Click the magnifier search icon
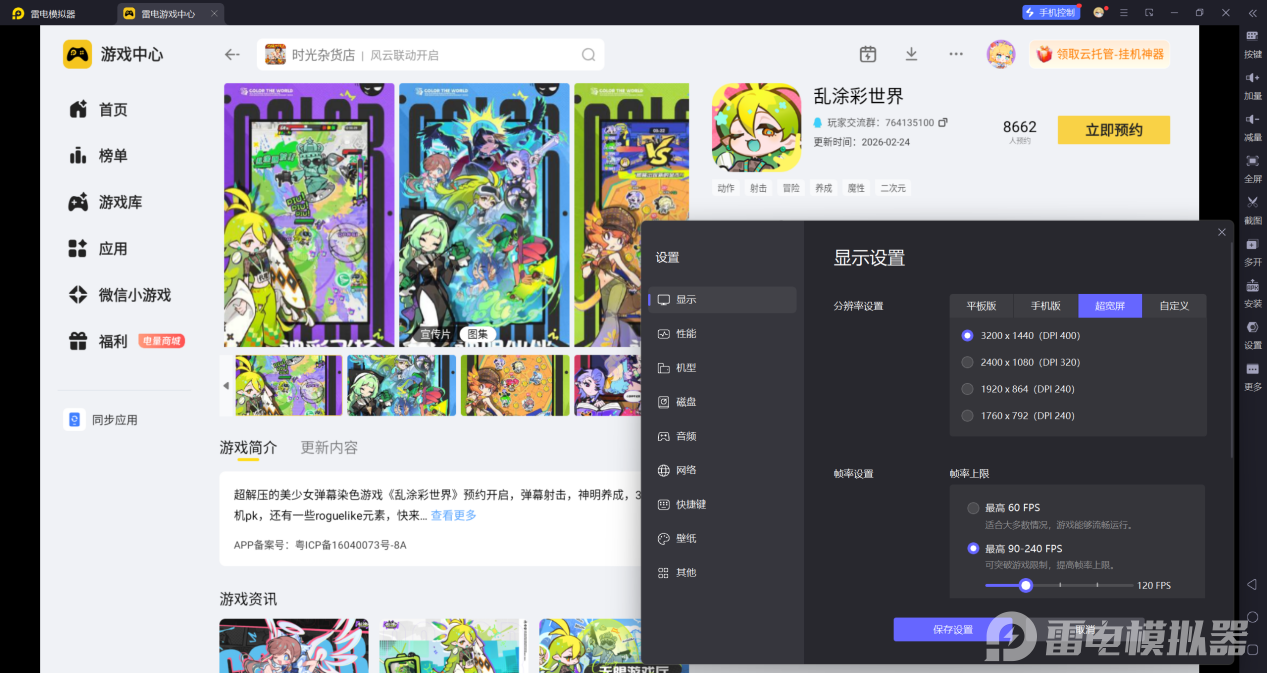This screenshot has height=673, width=1267. [x=589, y=55]
